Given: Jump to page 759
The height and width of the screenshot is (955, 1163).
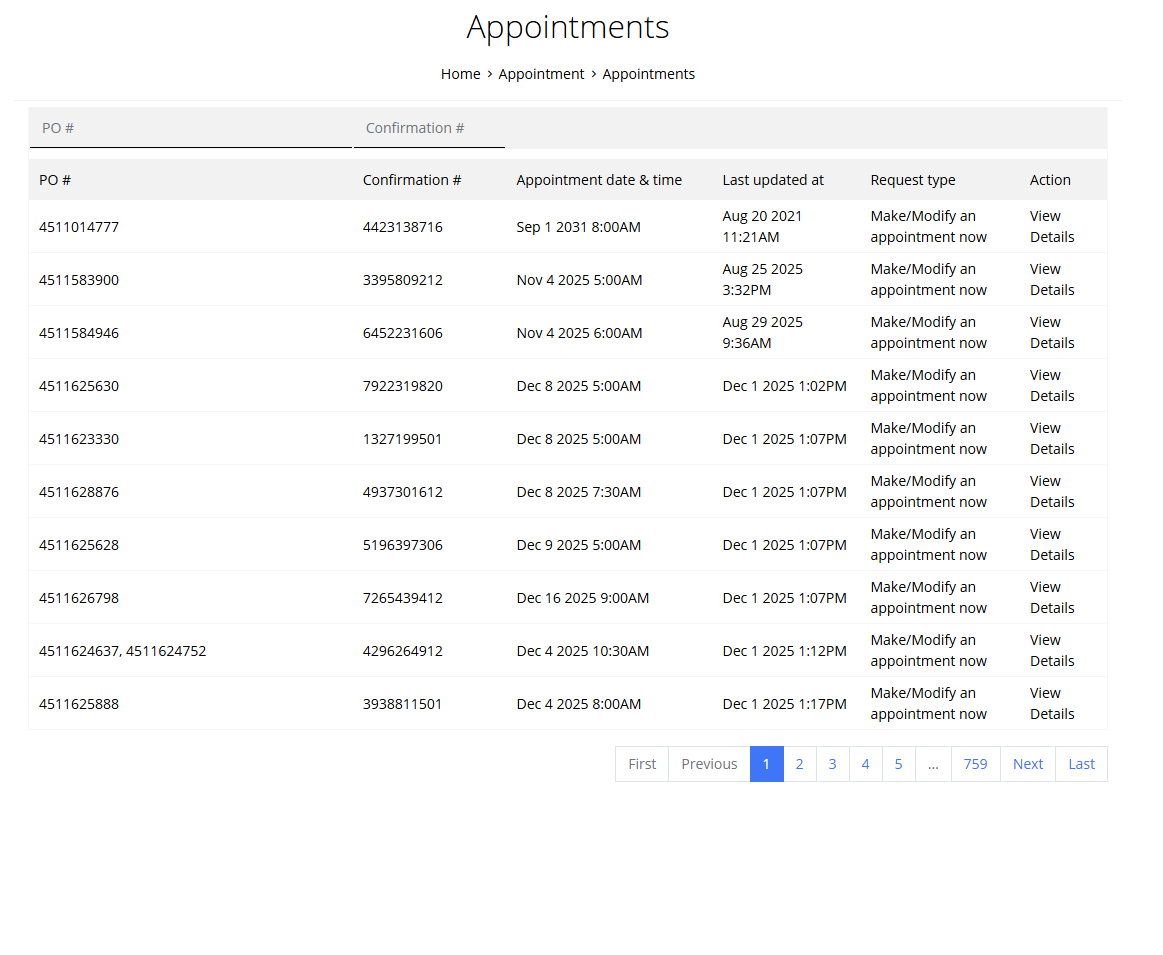Looking at the screenshot, I should (975, 764).
